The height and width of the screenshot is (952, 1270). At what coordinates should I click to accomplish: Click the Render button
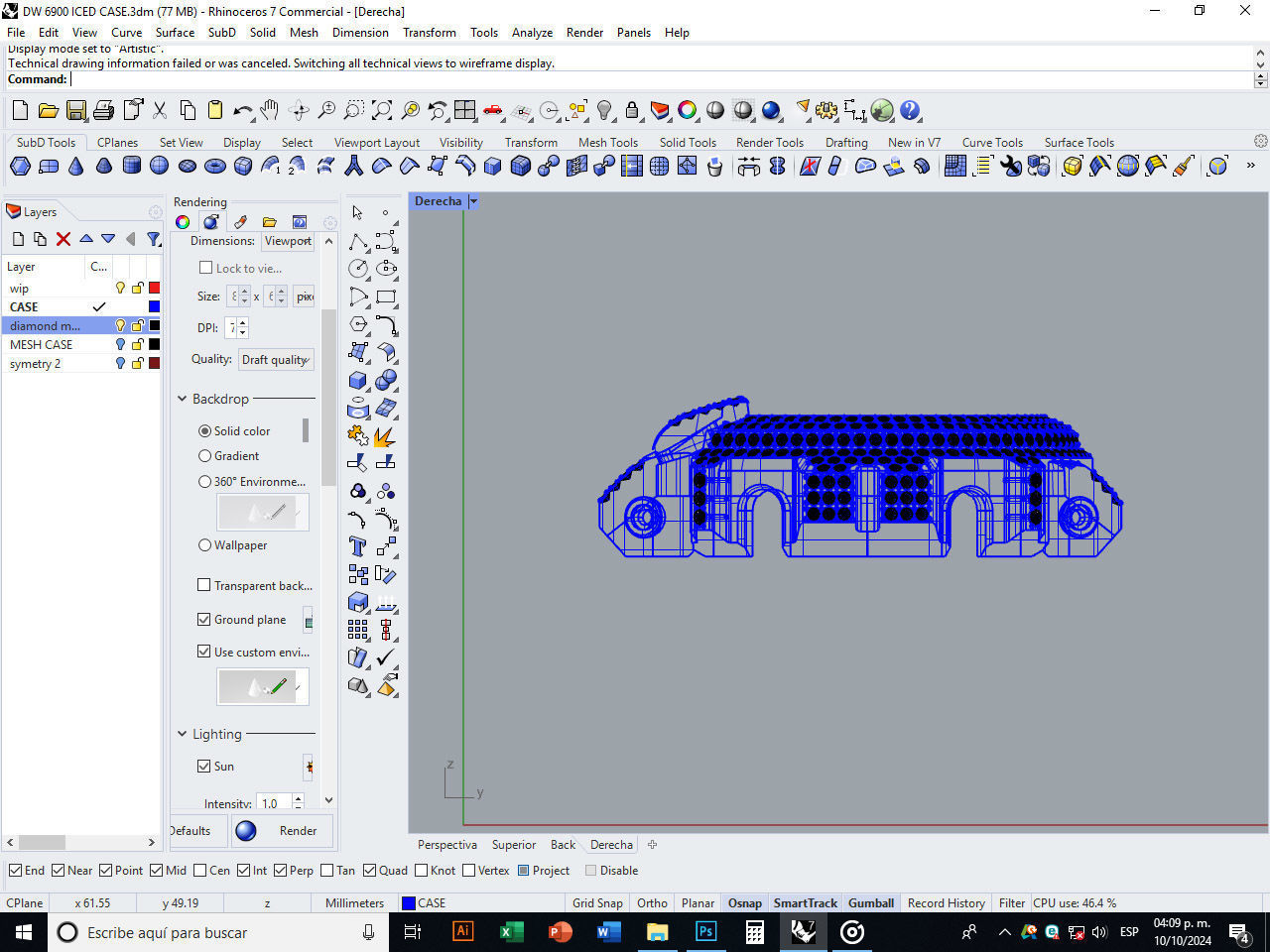click(283, 831)
